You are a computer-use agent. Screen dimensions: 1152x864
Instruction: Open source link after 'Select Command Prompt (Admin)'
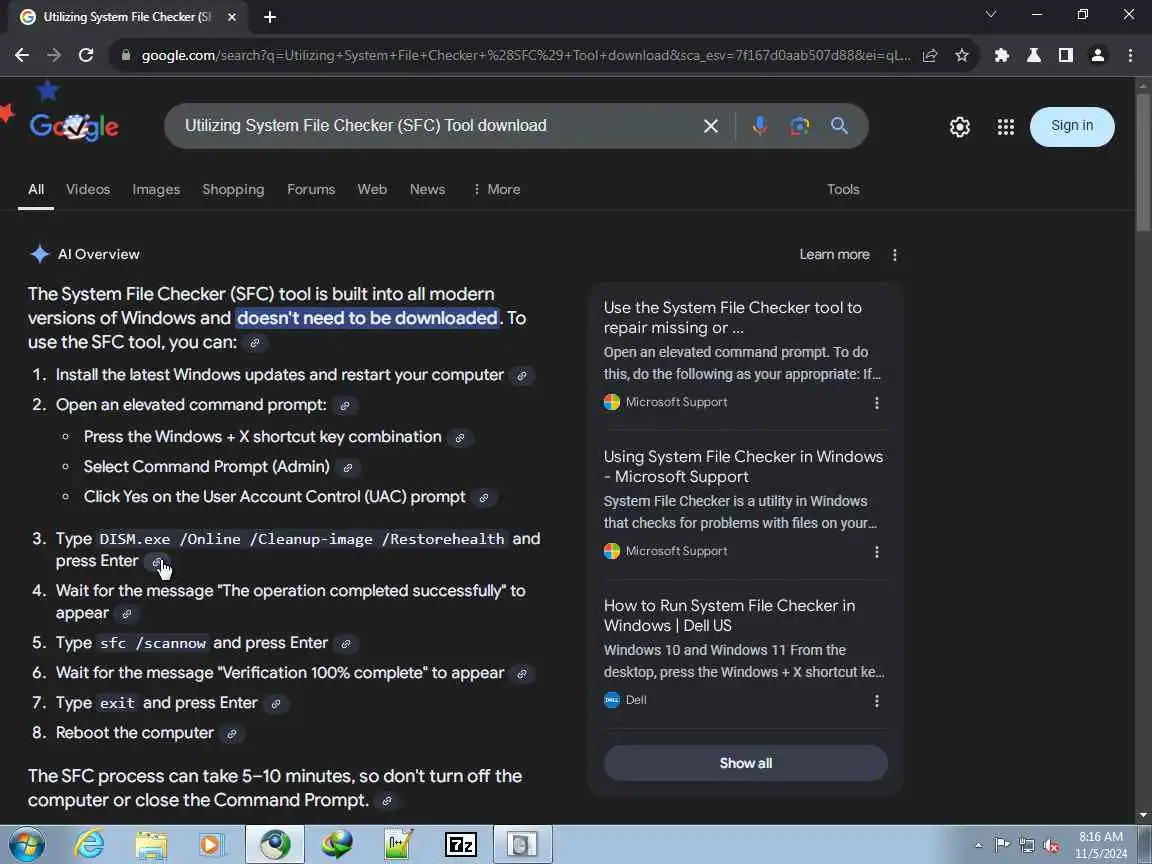click(348, 468)
